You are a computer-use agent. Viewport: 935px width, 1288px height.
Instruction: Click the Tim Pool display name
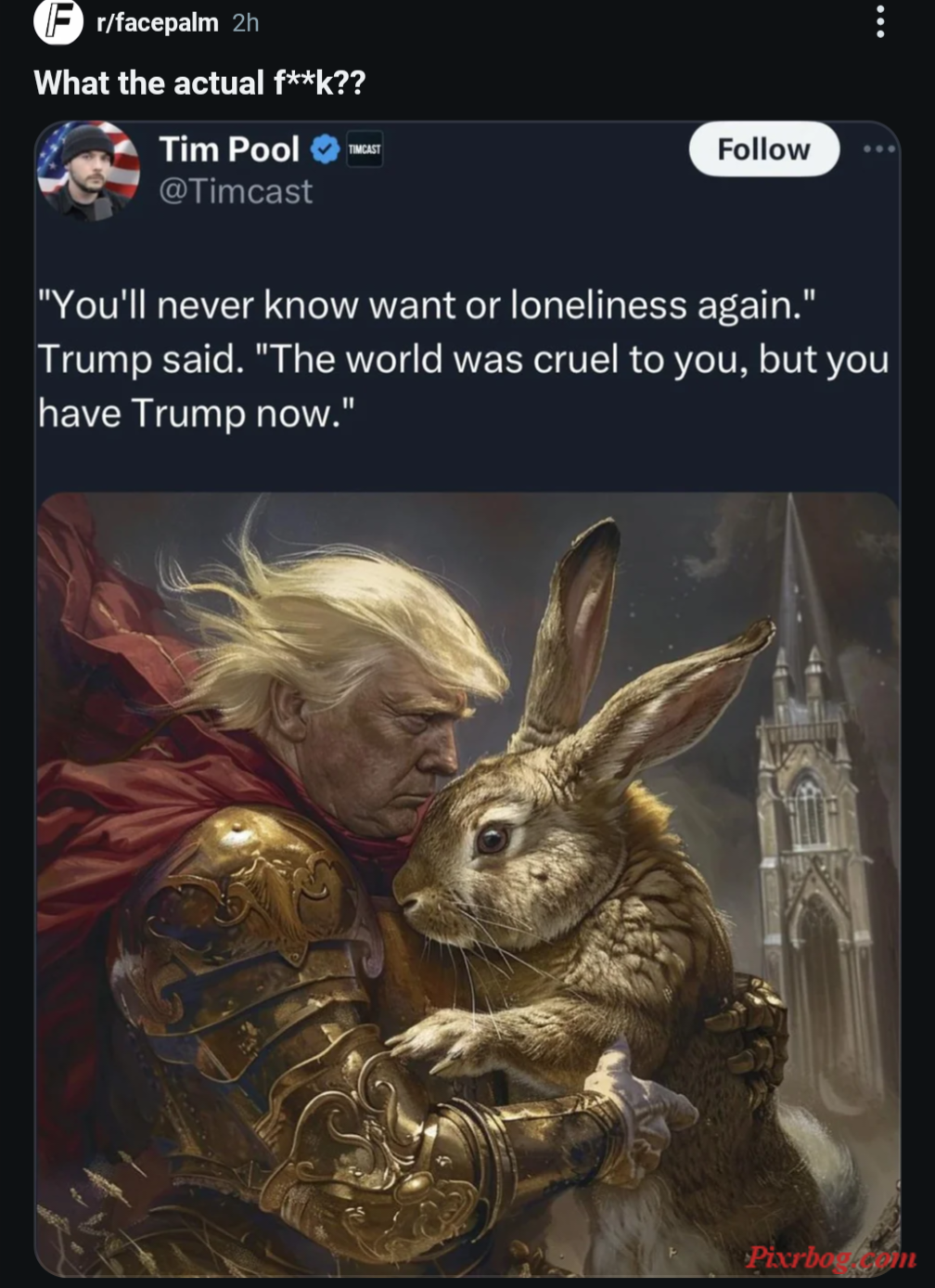[x=229, y=148]
